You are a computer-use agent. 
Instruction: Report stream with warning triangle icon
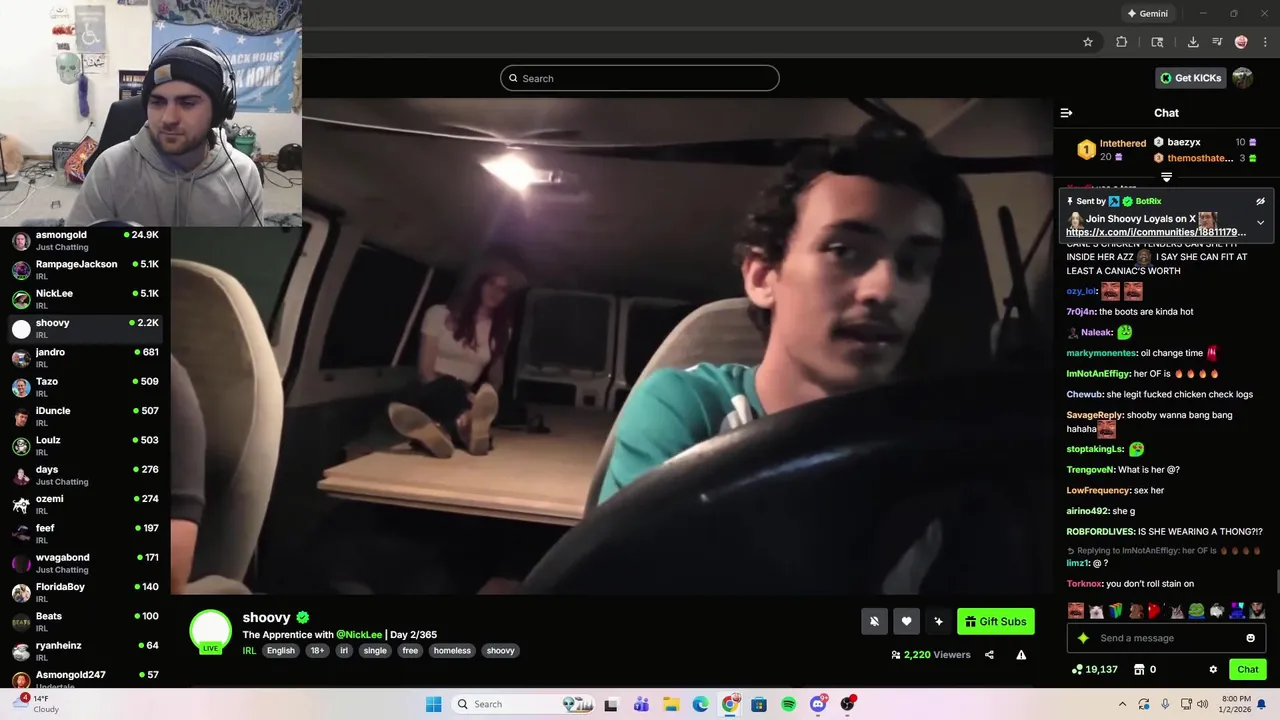[x=1021, y=655]
